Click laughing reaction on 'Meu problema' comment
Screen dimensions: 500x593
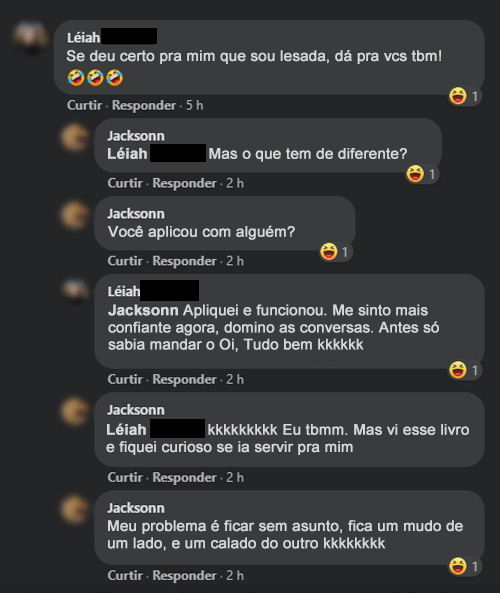tap(458, 566)
